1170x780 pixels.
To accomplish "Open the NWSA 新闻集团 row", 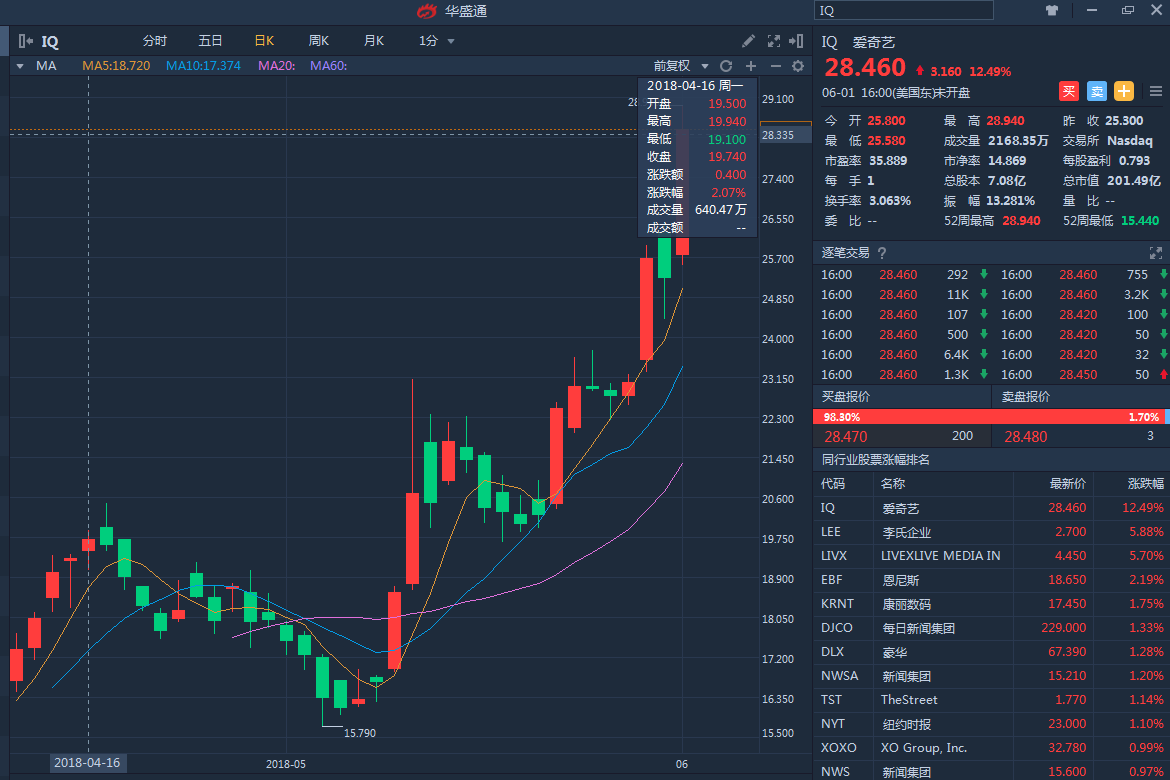I will [992, 676].
